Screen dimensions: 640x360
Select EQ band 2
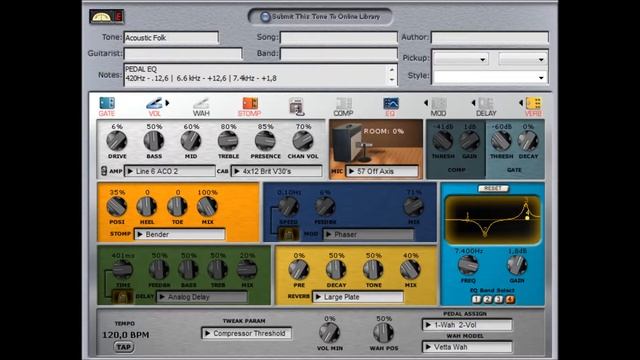(x=487, y=299)
